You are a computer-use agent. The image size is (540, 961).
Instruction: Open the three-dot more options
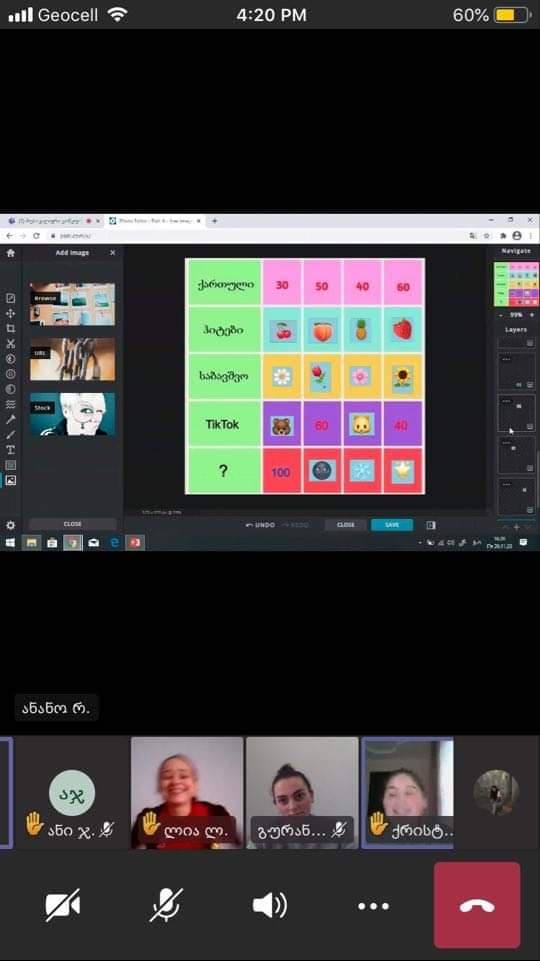click(x=373, y=906)
